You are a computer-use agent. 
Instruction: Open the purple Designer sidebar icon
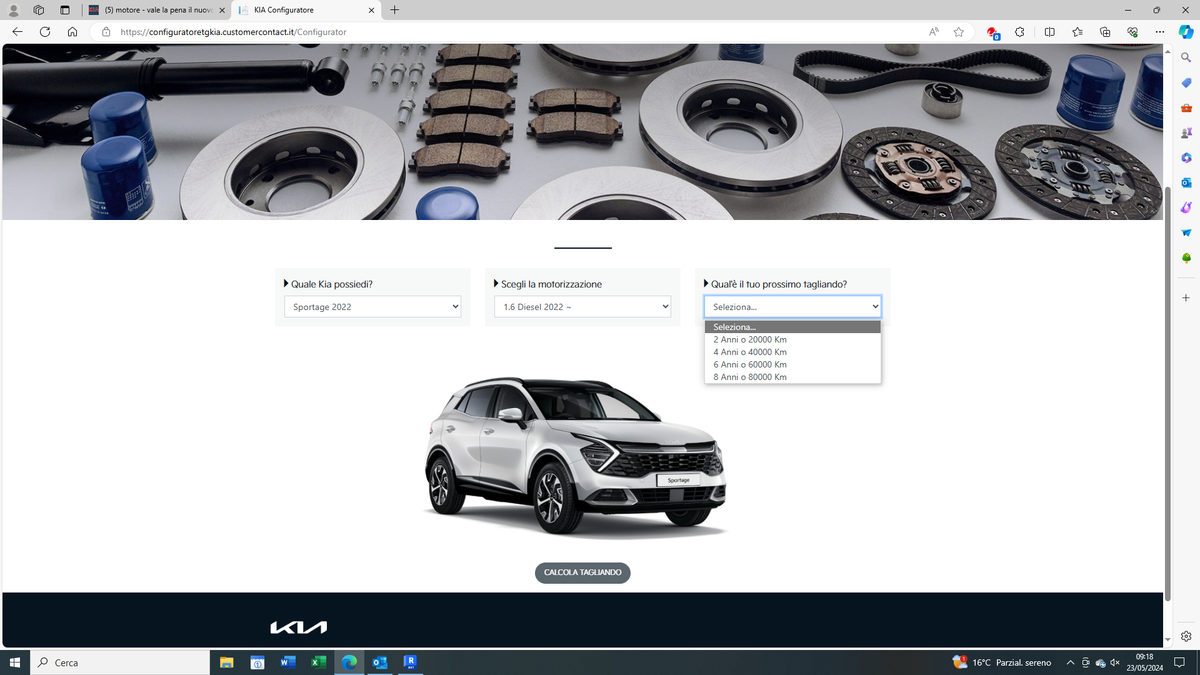pos(1186,207)
